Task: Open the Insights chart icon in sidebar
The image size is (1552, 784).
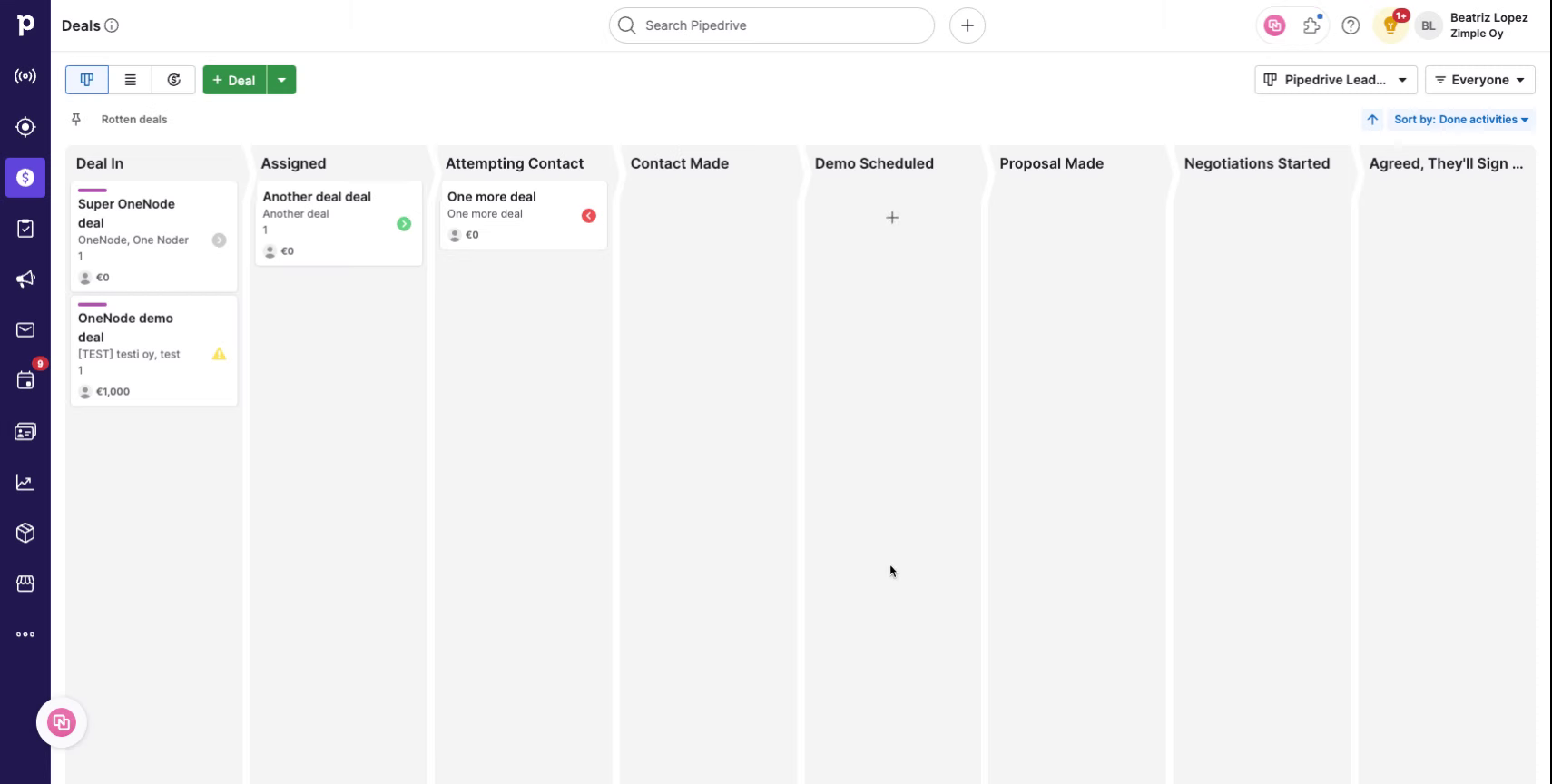Action: point(25,483)
